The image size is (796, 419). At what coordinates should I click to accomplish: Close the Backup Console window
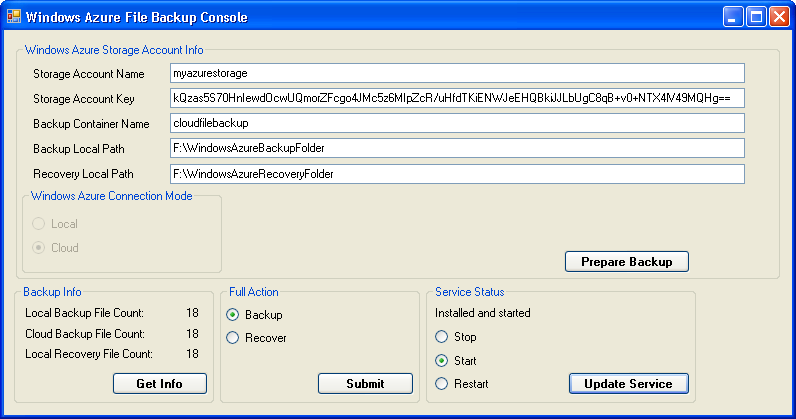coord(779,17)
